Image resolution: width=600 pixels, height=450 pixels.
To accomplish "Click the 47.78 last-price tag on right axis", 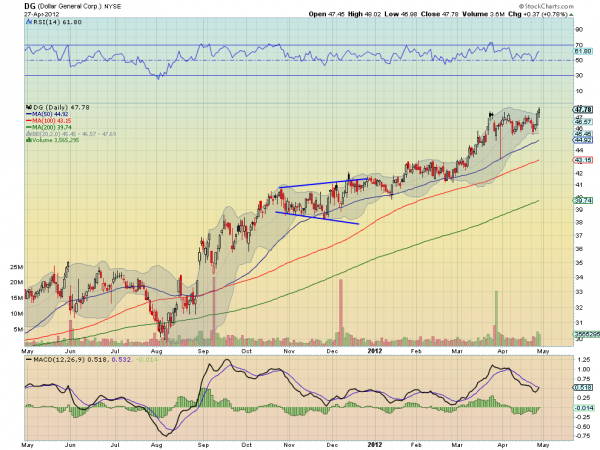I will click(583, 110).
